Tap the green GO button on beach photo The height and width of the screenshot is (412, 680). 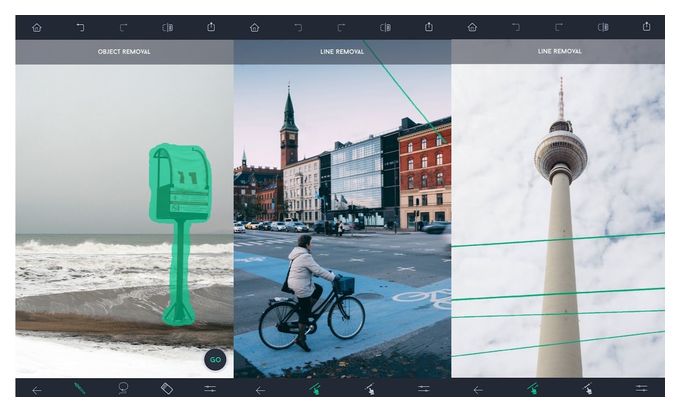click(215, 359)
